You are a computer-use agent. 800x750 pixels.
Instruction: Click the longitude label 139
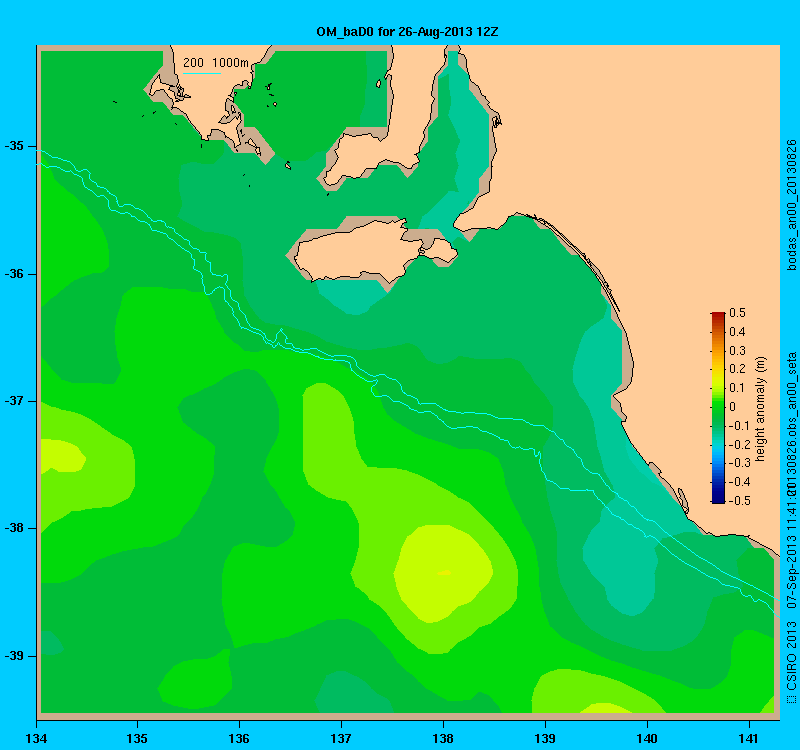[545, 738]
